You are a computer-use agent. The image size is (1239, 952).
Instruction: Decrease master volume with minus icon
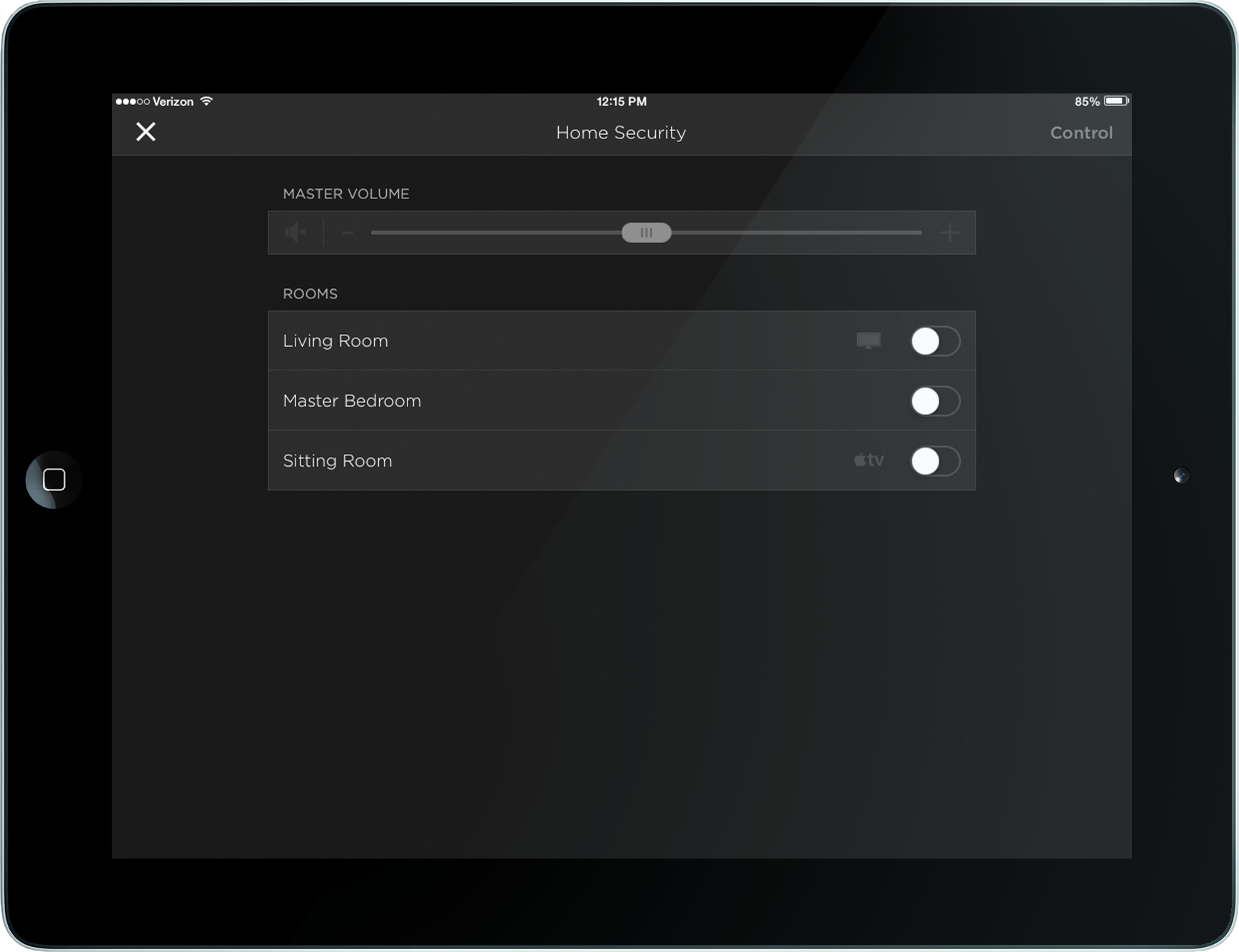coord(348,233)
